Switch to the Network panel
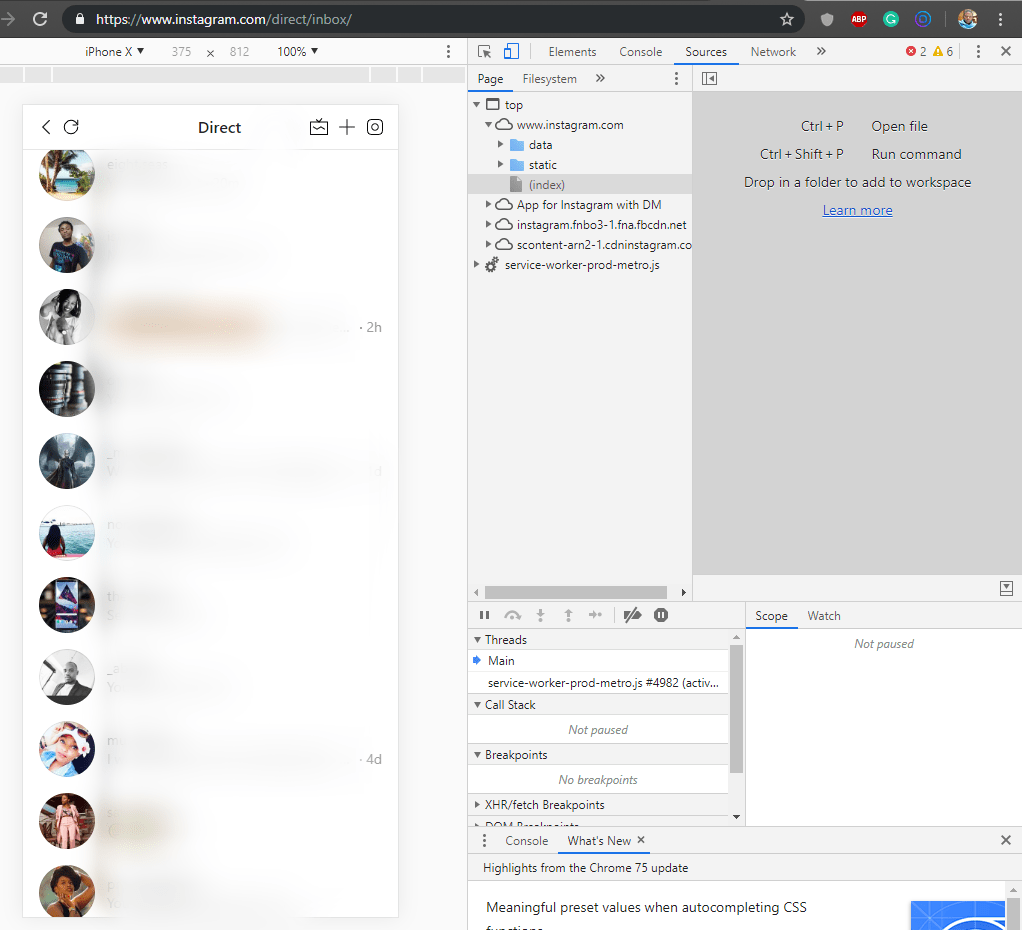 (x=773, y=51)
